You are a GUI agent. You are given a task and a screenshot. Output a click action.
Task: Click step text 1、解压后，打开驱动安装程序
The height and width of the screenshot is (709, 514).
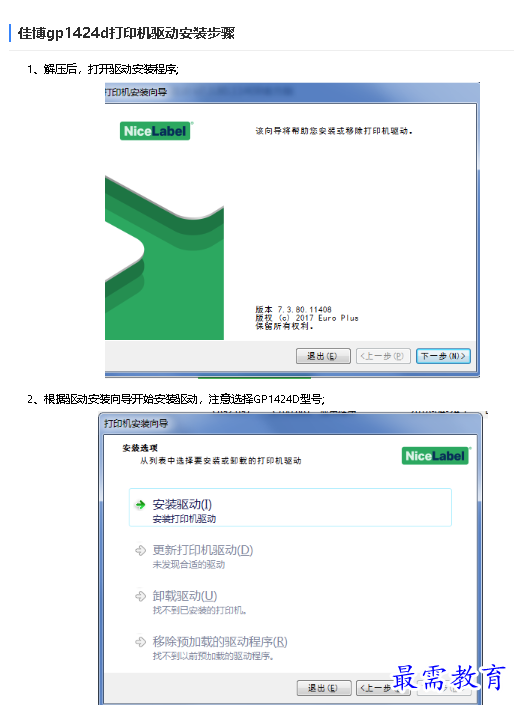(x=103, y=69)
